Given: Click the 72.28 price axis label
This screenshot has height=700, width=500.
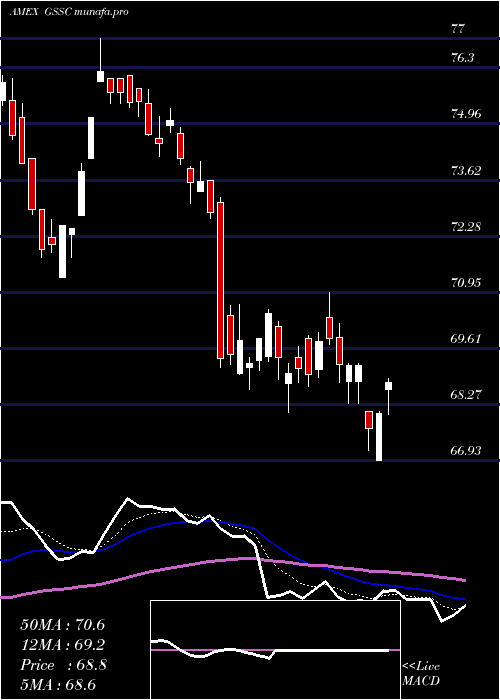Looking at the screenshot, I should (466, 226).
